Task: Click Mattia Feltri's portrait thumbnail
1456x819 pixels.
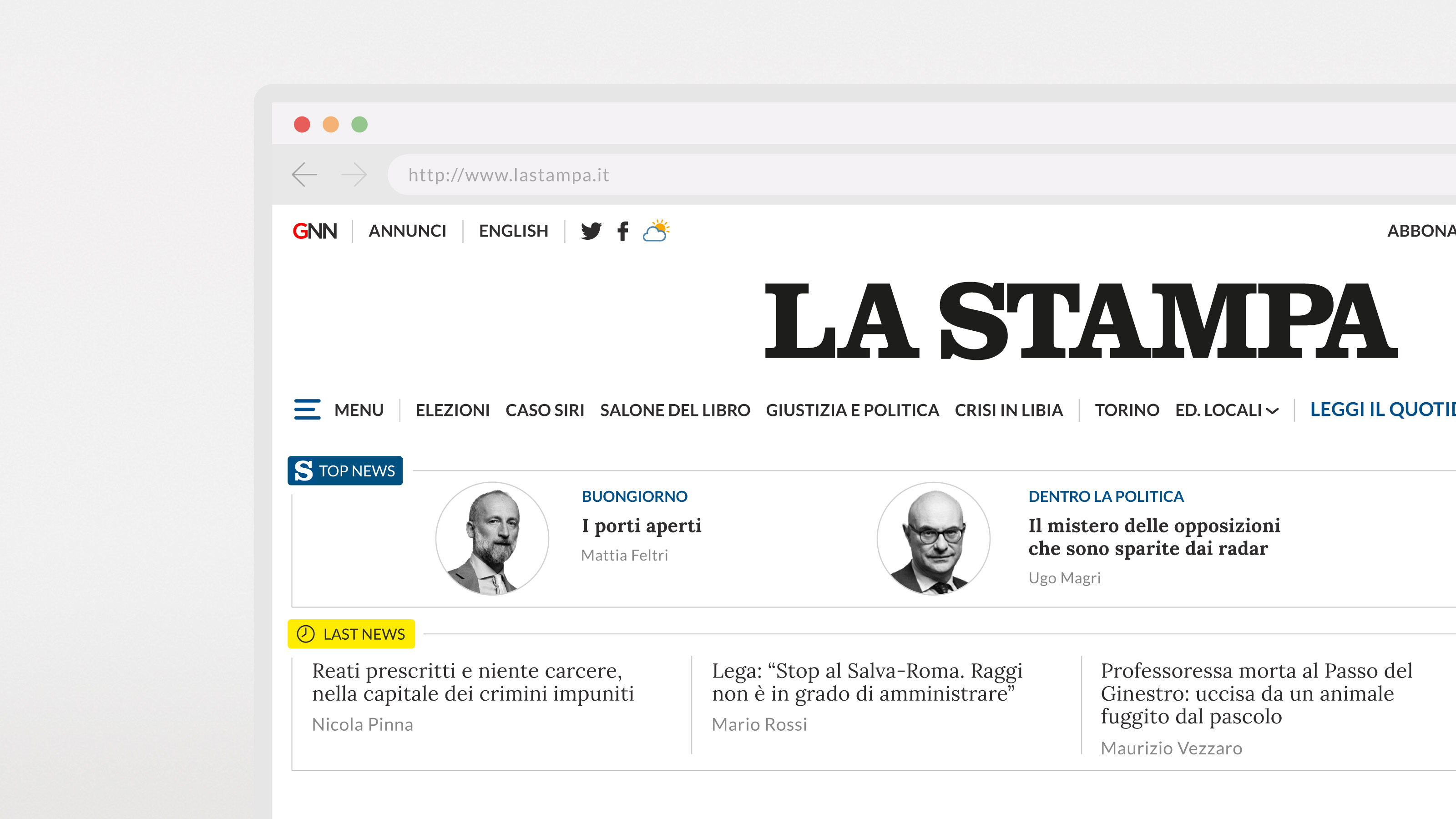Action: tap(492, 538)
